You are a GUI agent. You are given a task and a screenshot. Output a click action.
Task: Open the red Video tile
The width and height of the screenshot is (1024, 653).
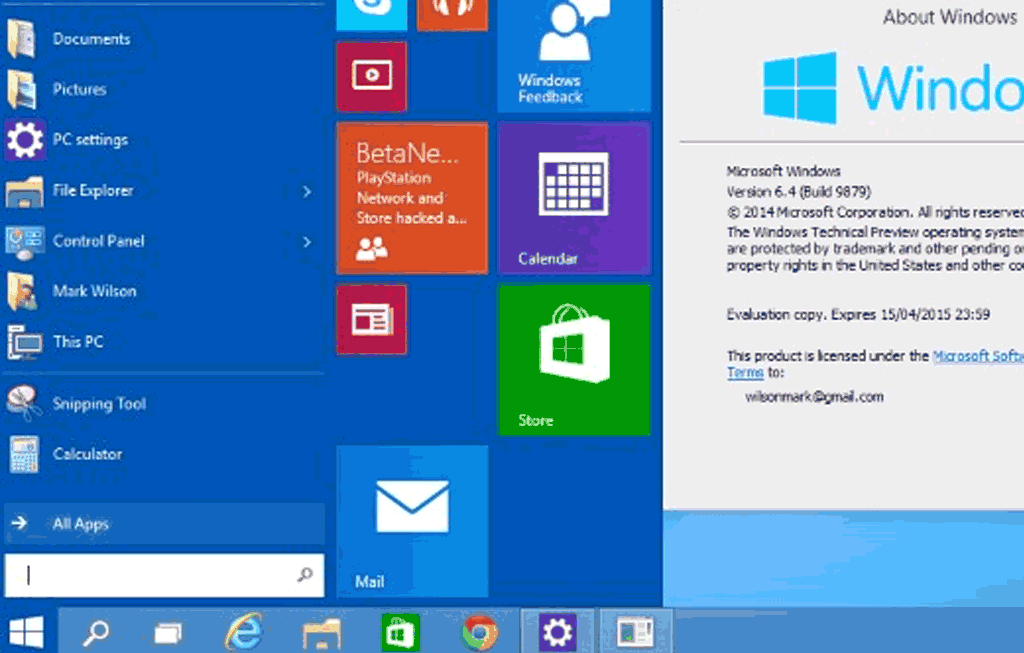pos(372,76)
